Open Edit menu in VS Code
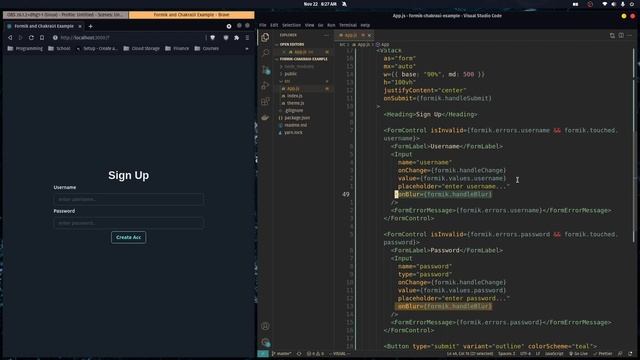 (x=274, y=25)
